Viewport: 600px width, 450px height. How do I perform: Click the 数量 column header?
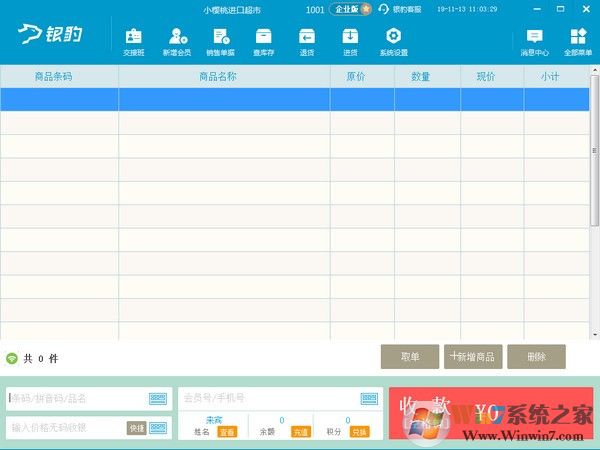pyautogui.click(x=427, y=77)
